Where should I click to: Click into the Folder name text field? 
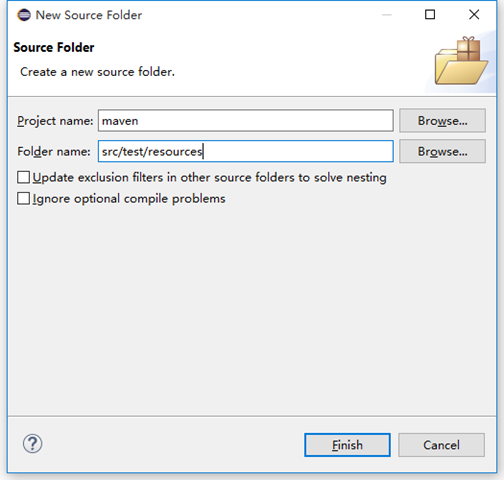tap(246, 151)
